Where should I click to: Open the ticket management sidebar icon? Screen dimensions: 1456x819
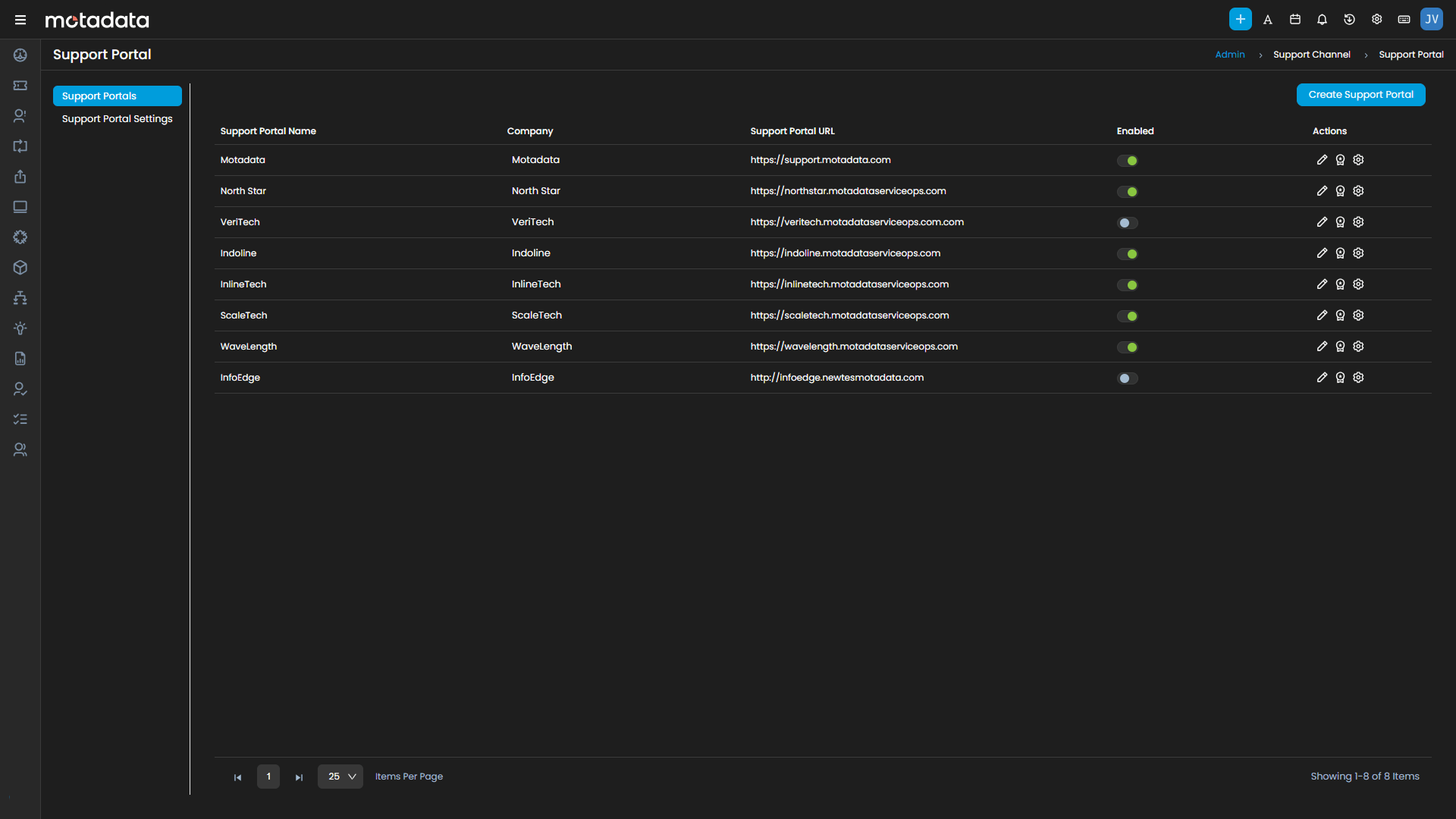click(x=20, y=86)
